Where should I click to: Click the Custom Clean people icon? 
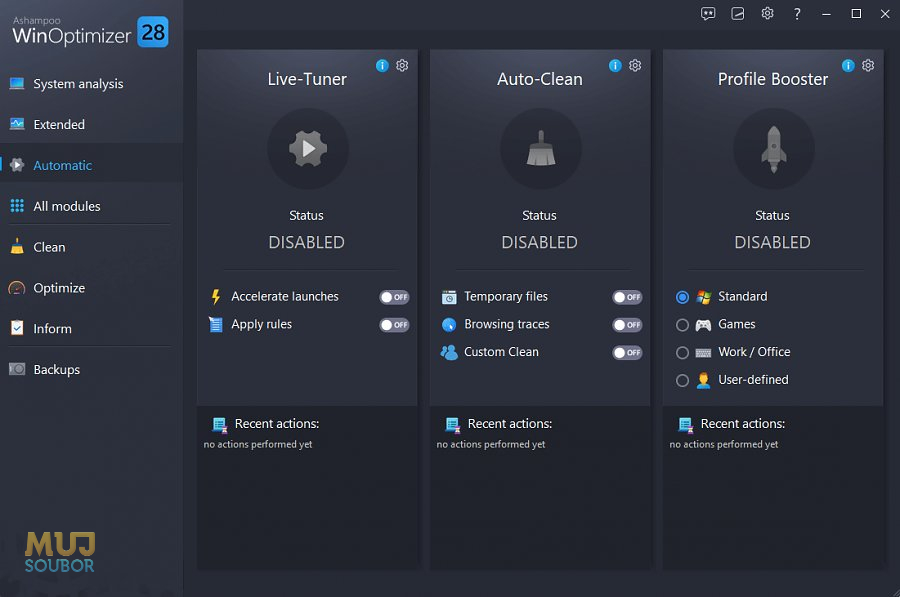(449, 352)
